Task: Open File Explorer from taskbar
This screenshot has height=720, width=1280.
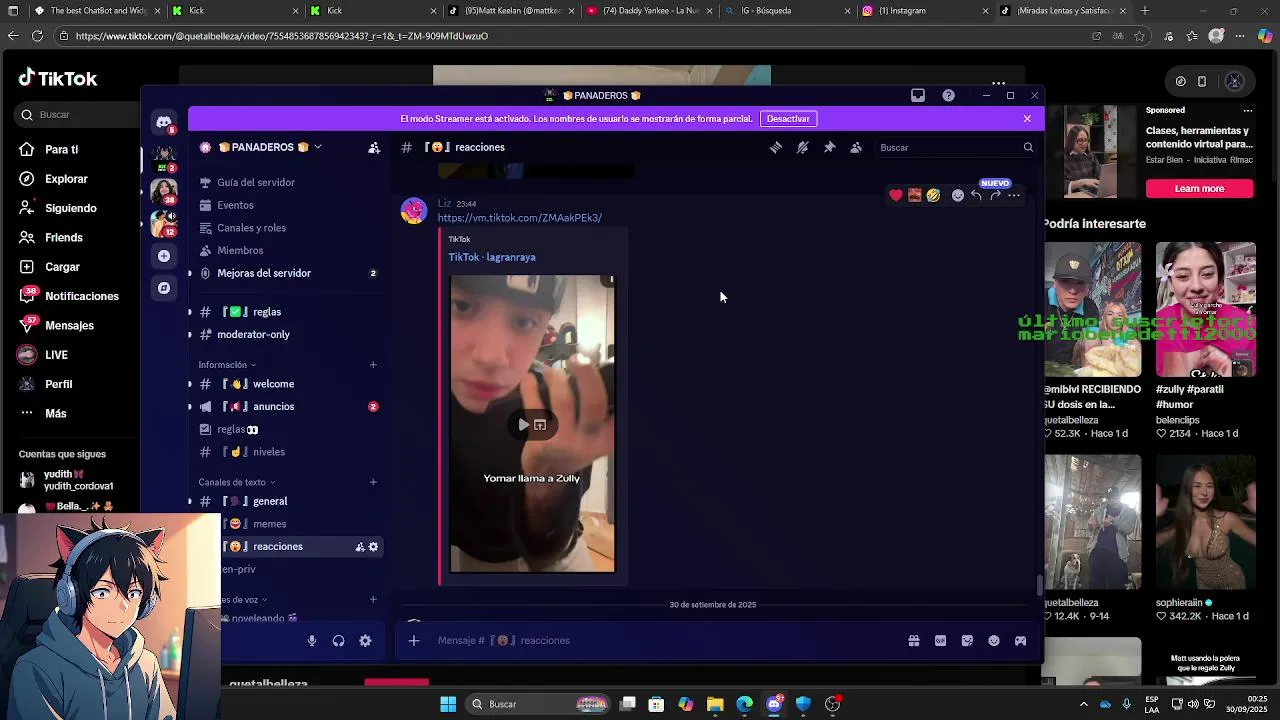Action: pyautogui.click(x=715, y=704)
